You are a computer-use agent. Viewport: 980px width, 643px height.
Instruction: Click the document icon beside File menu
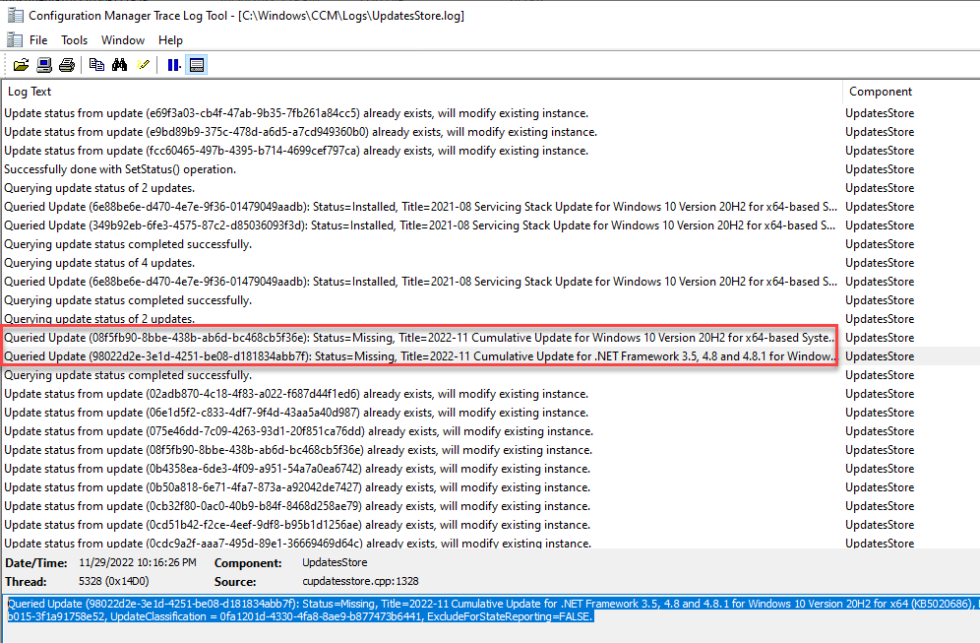(13, 40)
